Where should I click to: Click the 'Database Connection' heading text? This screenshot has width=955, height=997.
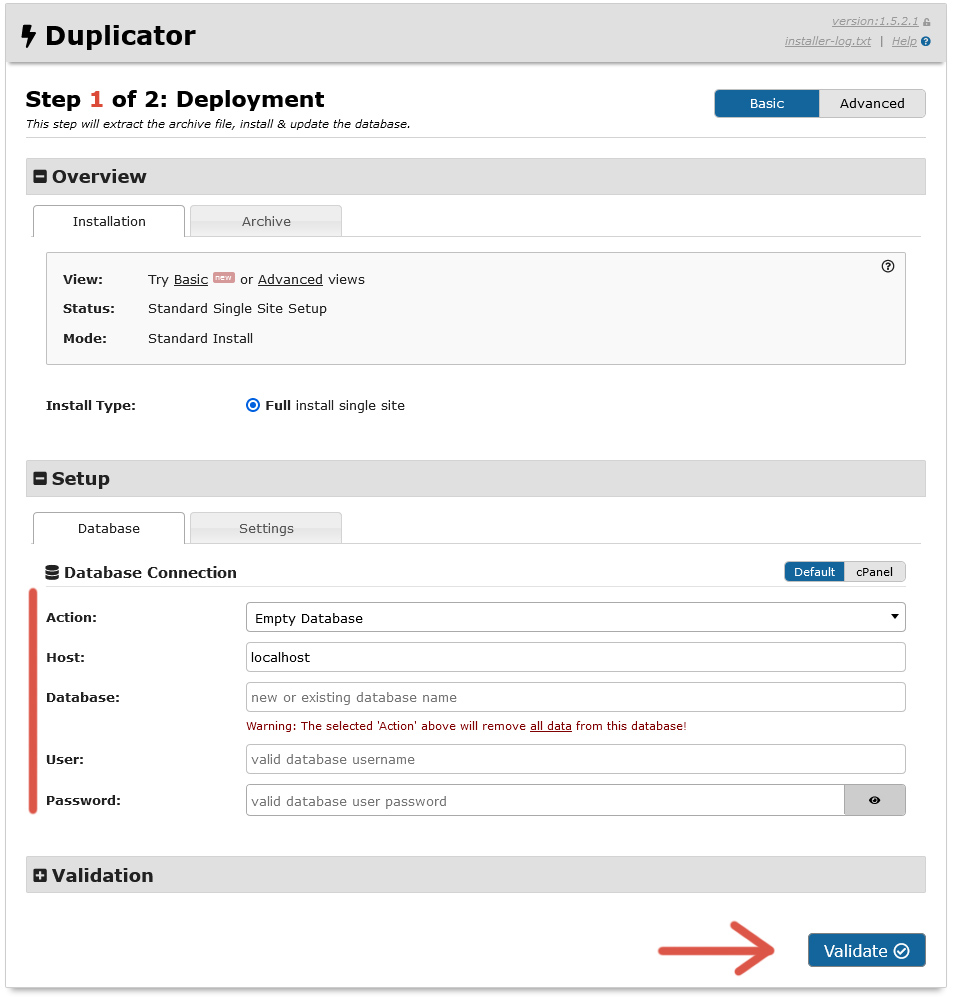(150, 572)
